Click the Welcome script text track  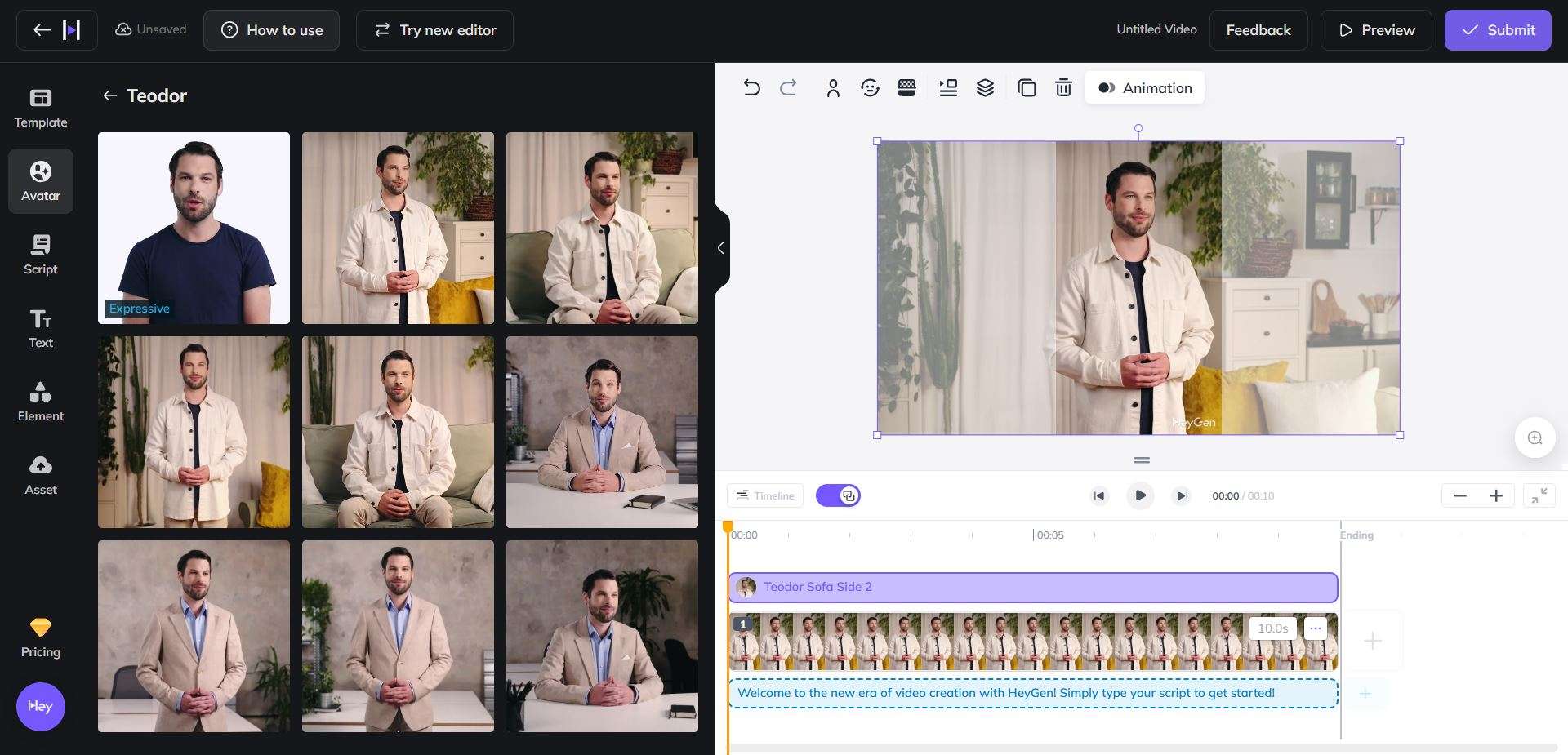click(x=1033, y=693)
